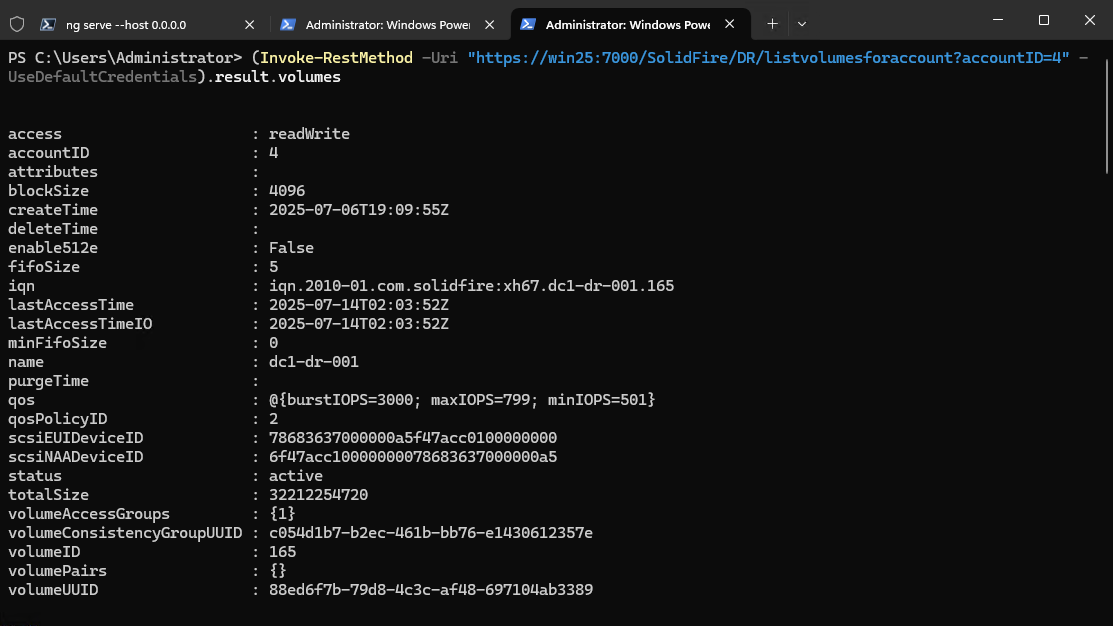
Task: Open a new terminal tab with plus button
Action: click(x=772, y=24)
